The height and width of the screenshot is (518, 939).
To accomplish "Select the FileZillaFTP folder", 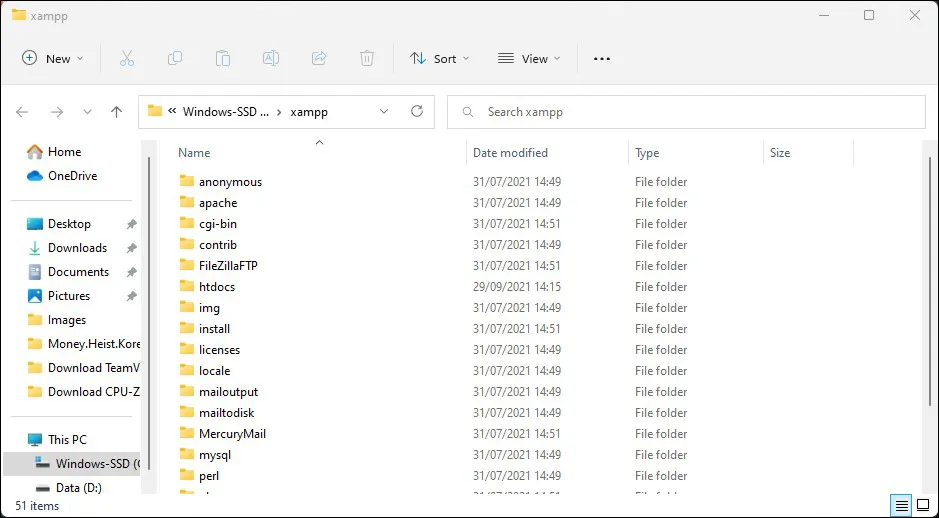I will click(228, 266).
